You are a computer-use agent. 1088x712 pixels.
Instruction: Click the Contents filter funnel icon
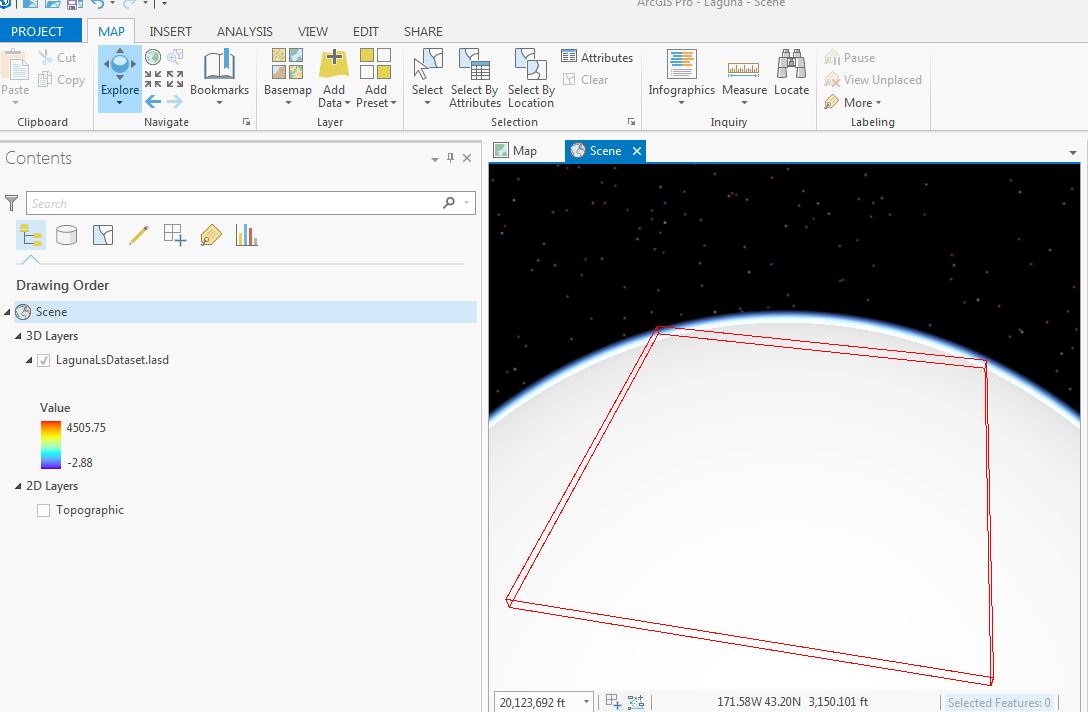(x=11, y=203)
